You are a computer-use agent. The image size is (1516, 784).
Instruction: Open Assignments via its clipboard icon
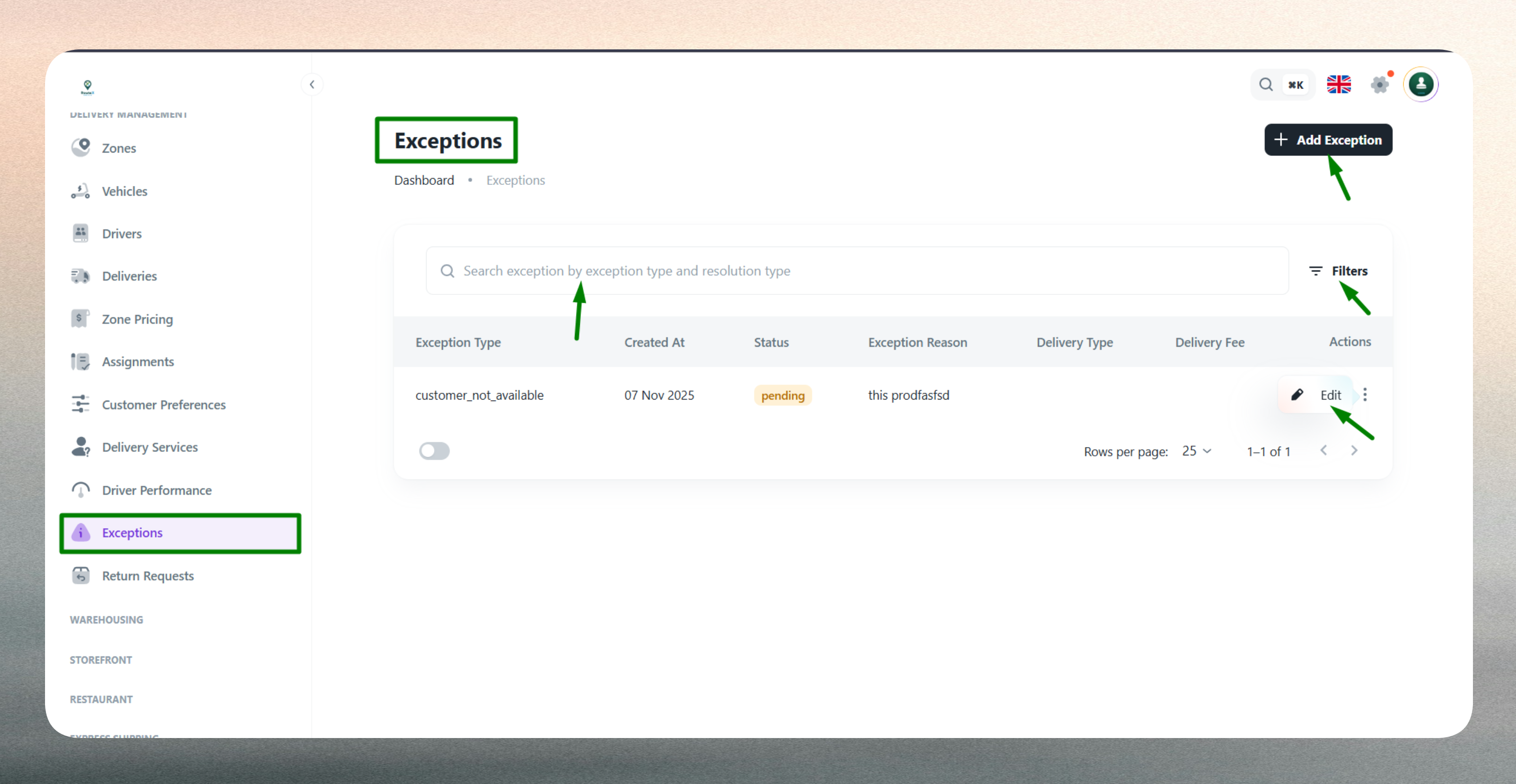click(81, 361)
